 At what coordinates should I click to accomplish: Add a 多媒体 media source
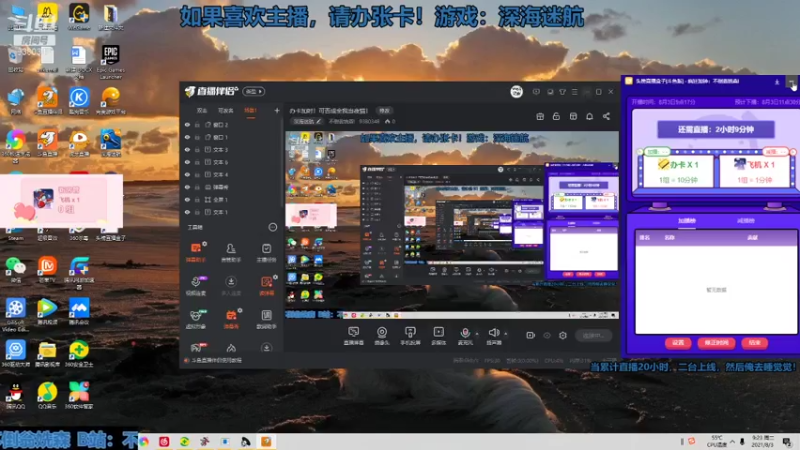point(439,336)
